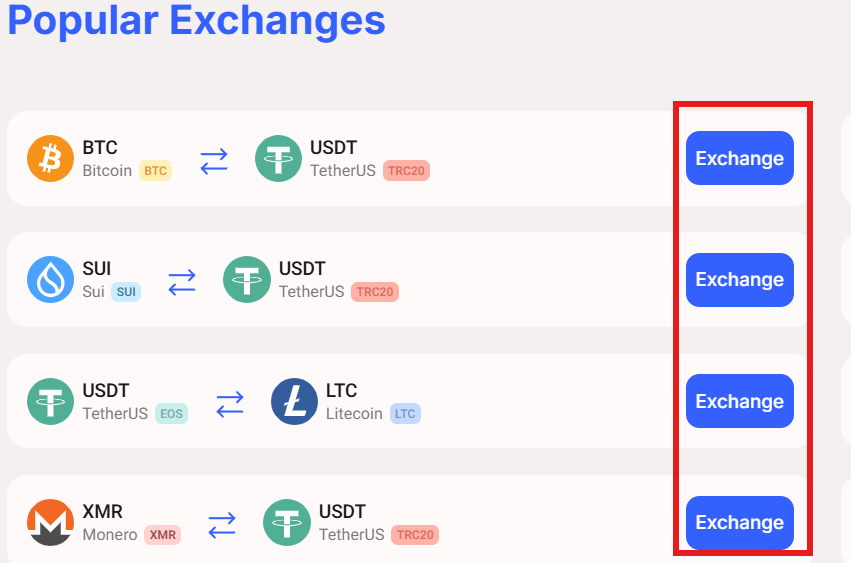Exchange SUI to USDT button

[x=740, y=280]
